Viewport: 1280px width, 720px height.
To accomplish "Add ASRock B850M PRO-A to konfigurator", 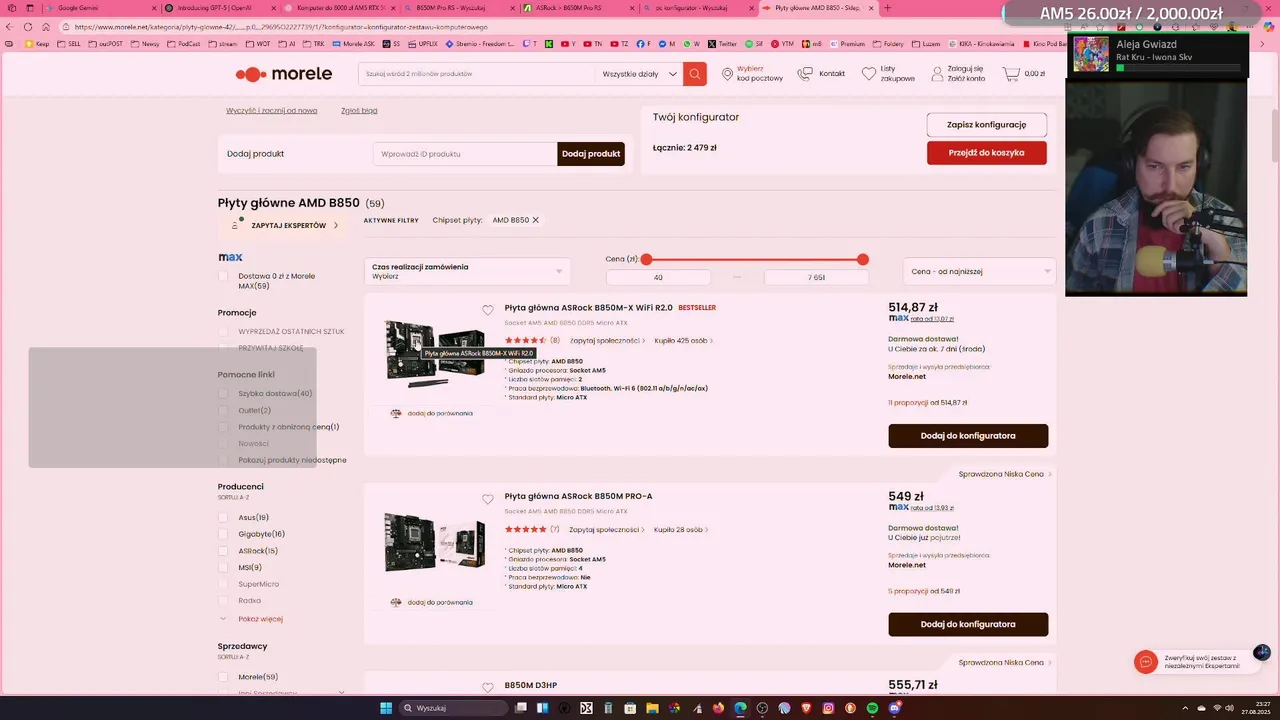I will pyautogui.click(x=968, y=624).
